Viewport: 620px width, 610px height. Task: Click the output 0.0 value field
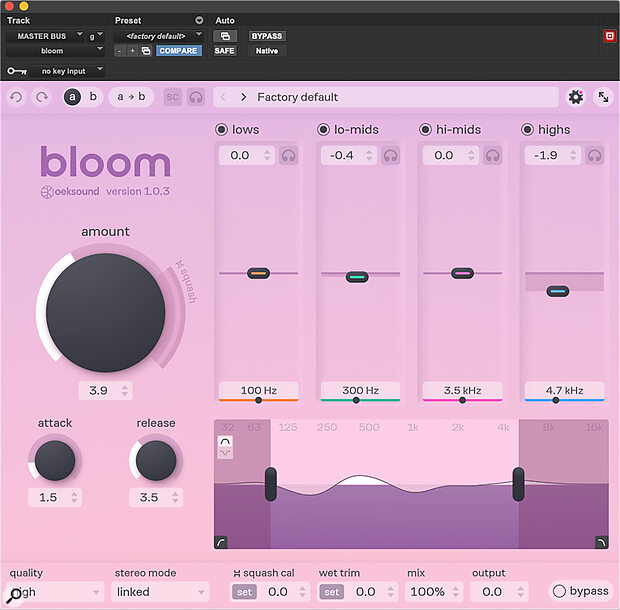(x=499, y=592)
